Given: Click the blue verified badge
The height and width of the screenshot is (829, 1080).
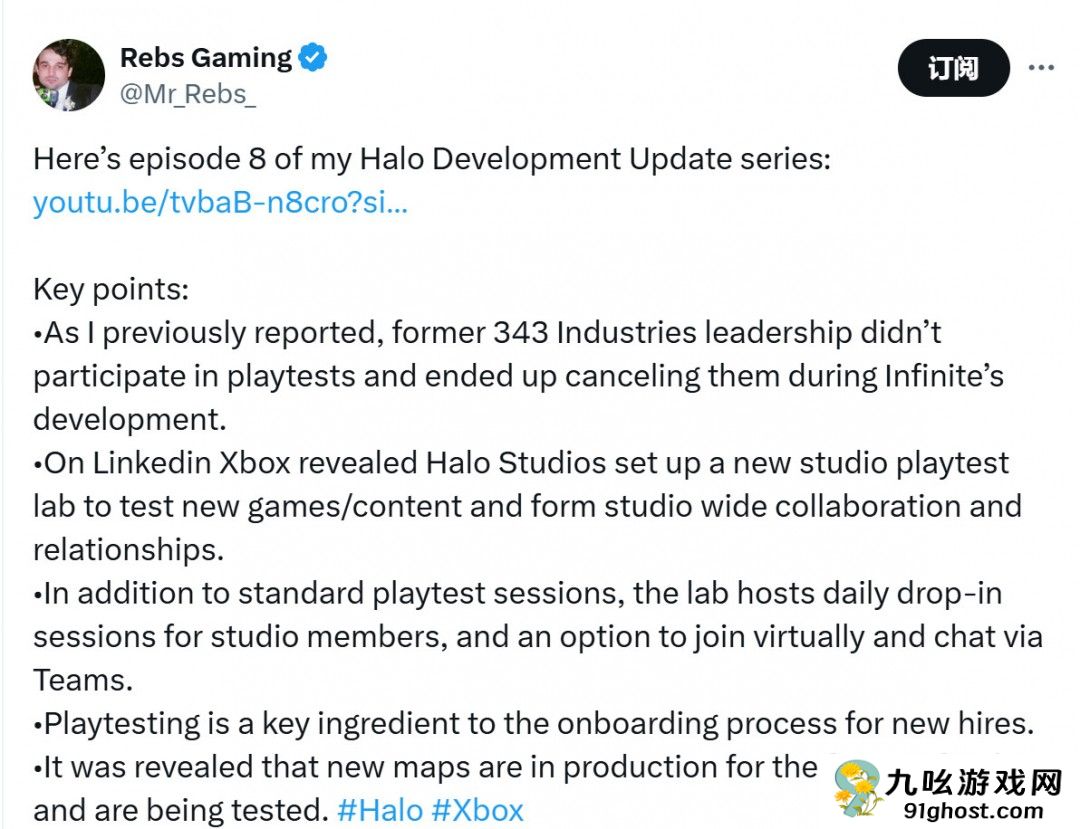Looking at the screenshot, I should point(313,58).
